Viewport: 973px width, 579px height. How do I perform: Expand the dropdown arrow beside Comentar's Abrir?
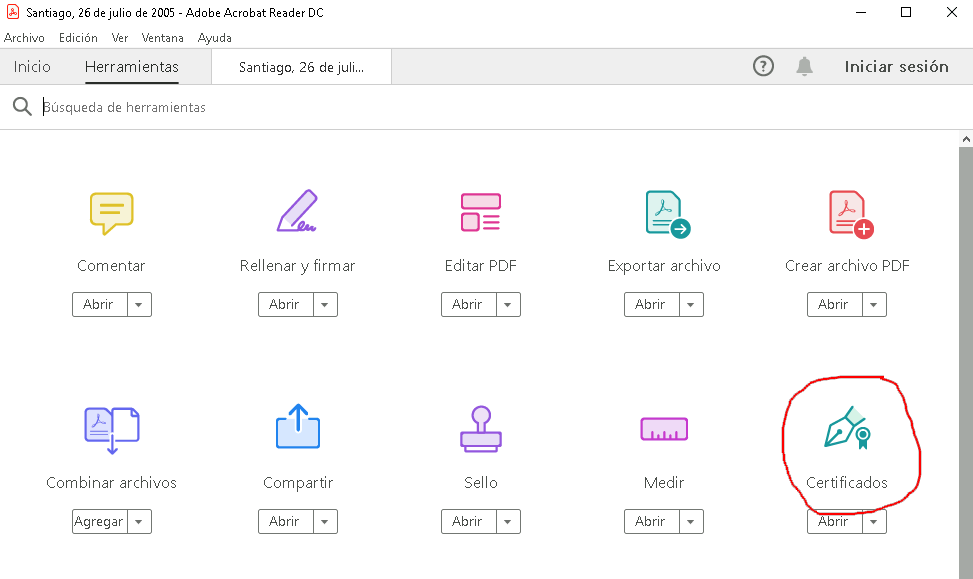coord(139,305)
